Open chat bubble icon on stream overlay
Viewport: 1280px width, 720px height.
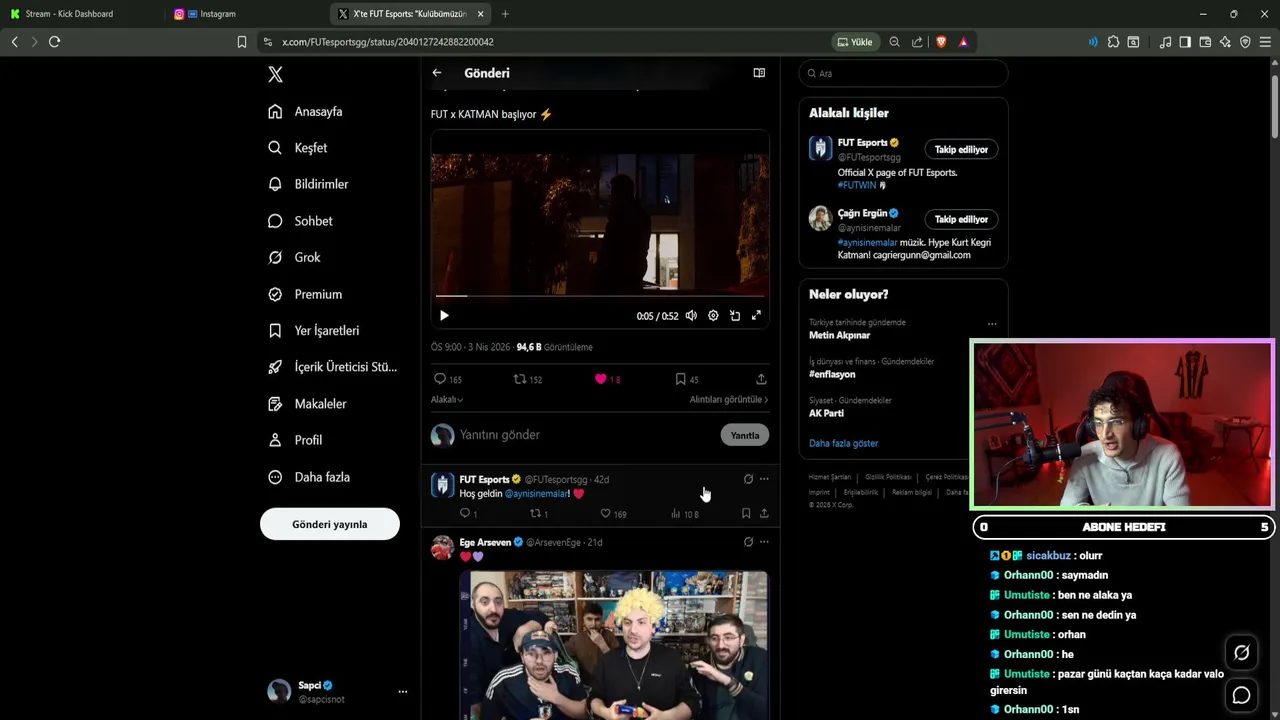(1241, 695)
